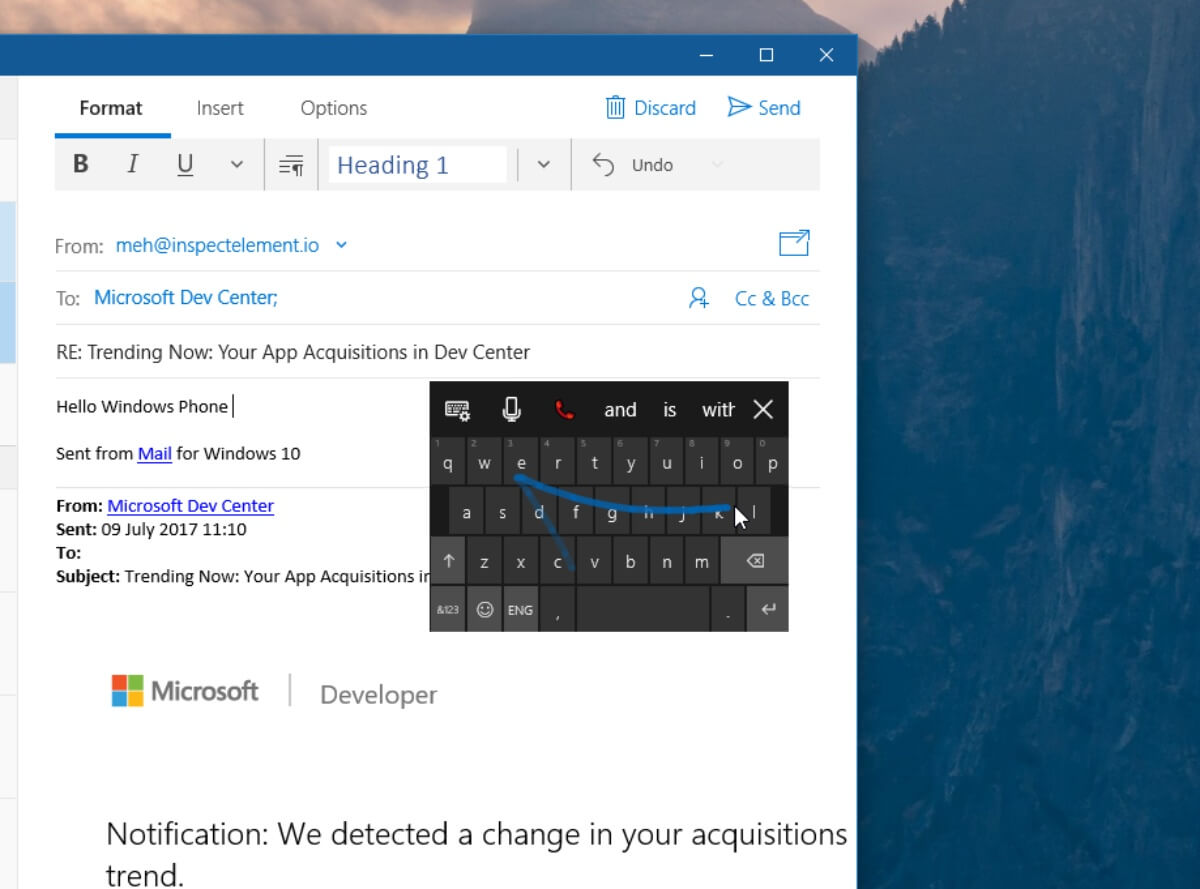Image resolution: width=1200 pixels, height=889 pixels.
Task: Switch to the Options tab
Action: point(334,108)
